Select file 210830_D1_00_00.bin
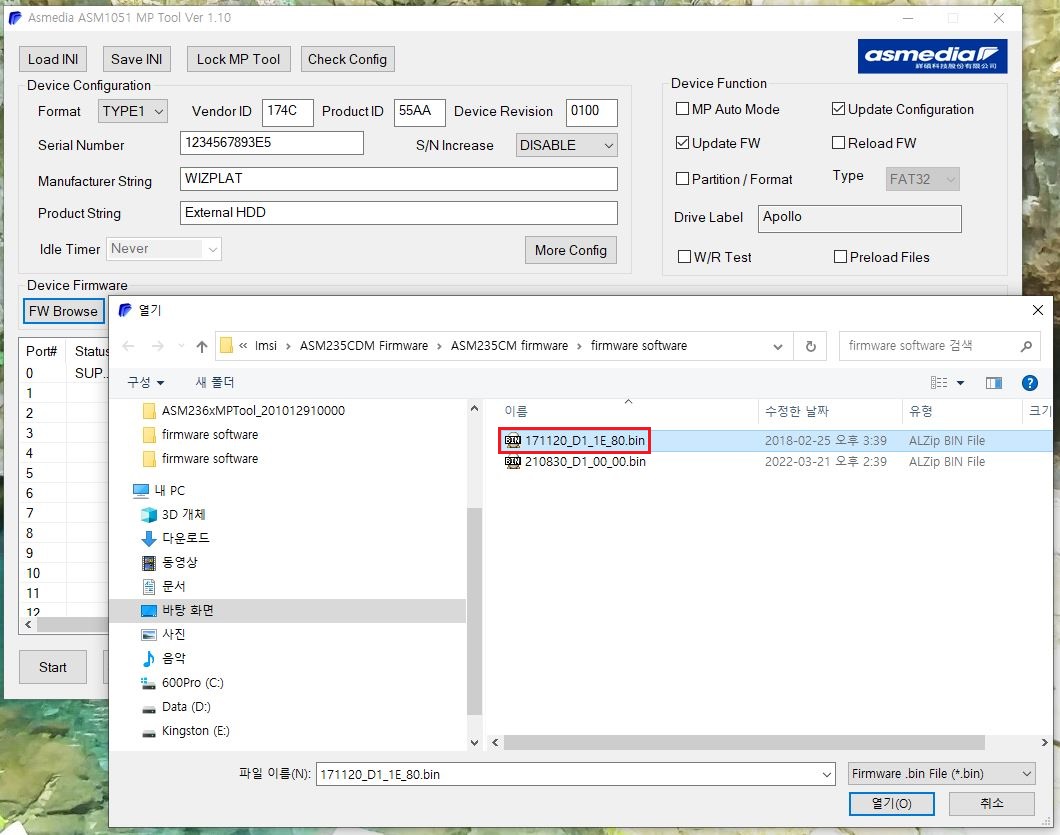 (x=575, y=462)
